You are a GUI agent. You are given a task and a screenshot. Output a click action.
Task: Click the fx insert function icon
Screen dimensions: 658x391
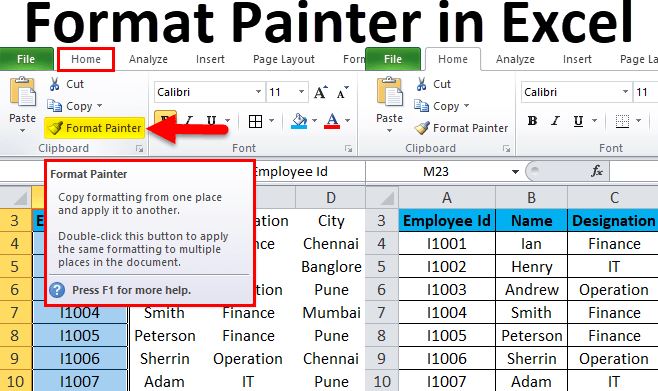click(x=596, y=171)
